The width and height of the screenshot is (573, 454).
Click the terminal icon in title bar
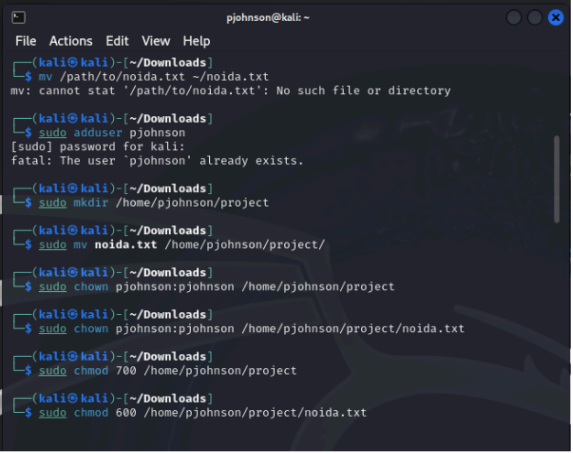coord(18,17)
